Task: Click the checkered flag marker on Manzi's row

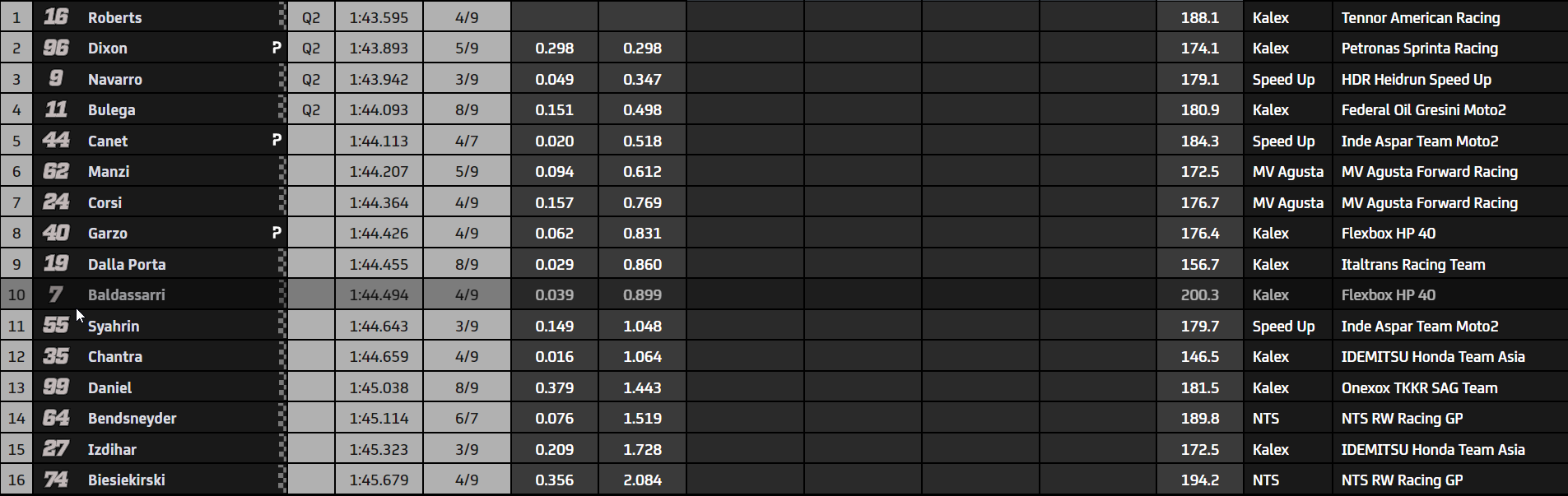Action: [282, 171]
